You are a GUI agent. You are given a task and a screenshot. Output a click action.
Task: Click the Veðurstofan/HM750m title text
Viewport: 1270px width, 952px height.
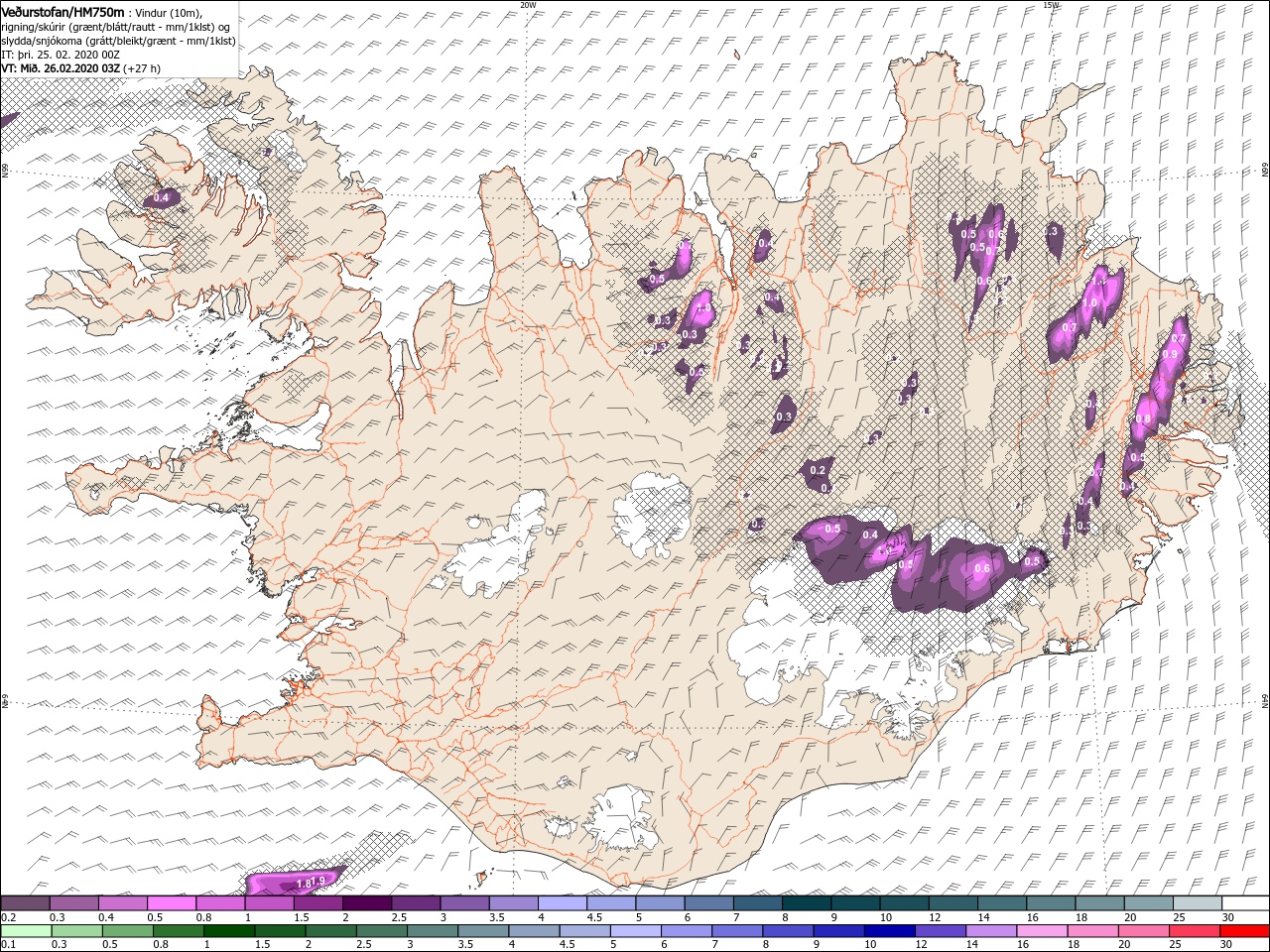pyautogui.click(x=63, y=12)
